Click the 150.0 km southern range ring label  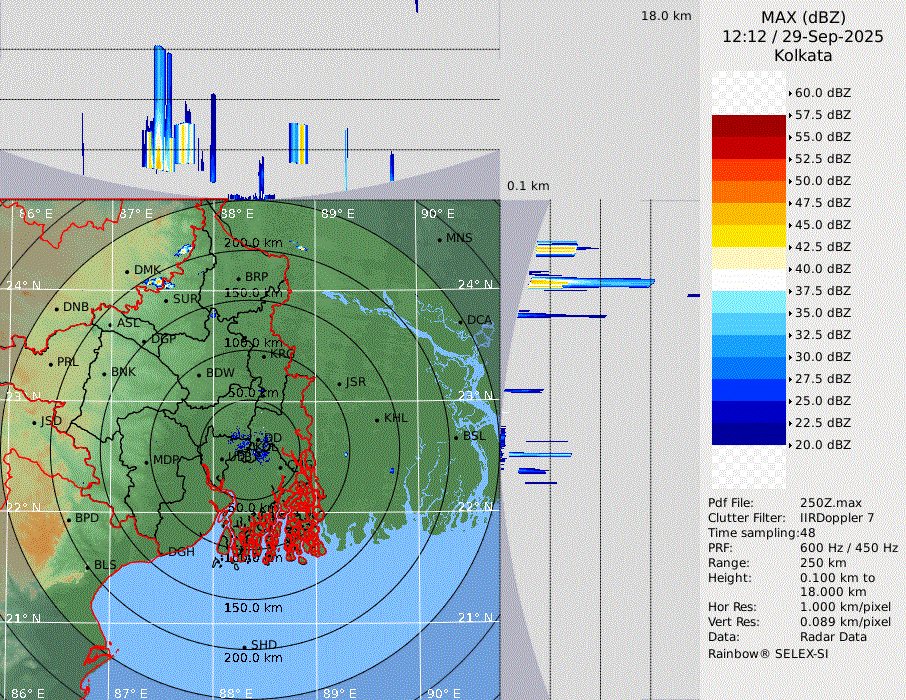[x=253, y=608]
